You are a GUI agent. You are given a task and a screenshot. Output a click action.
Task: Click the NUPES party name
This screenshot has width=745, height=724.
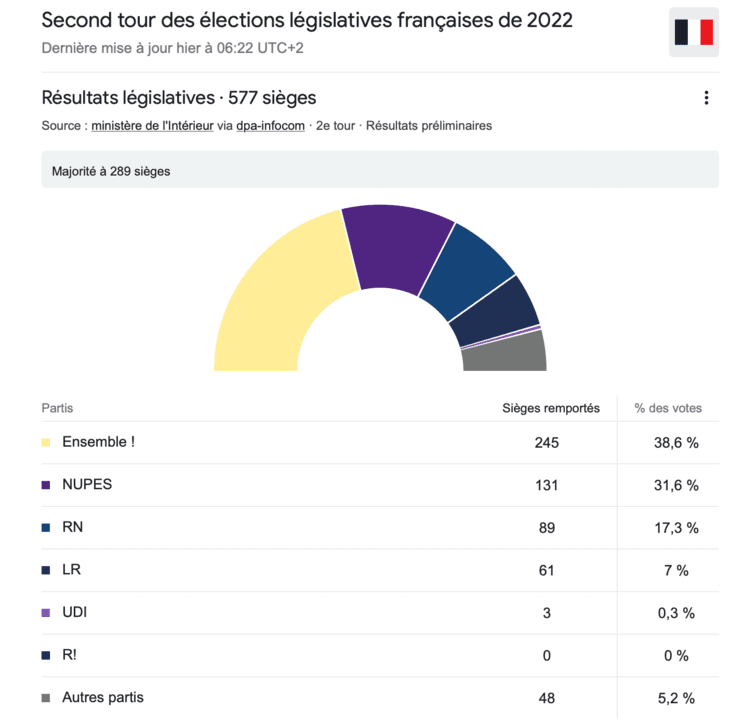tap(87, 485)
